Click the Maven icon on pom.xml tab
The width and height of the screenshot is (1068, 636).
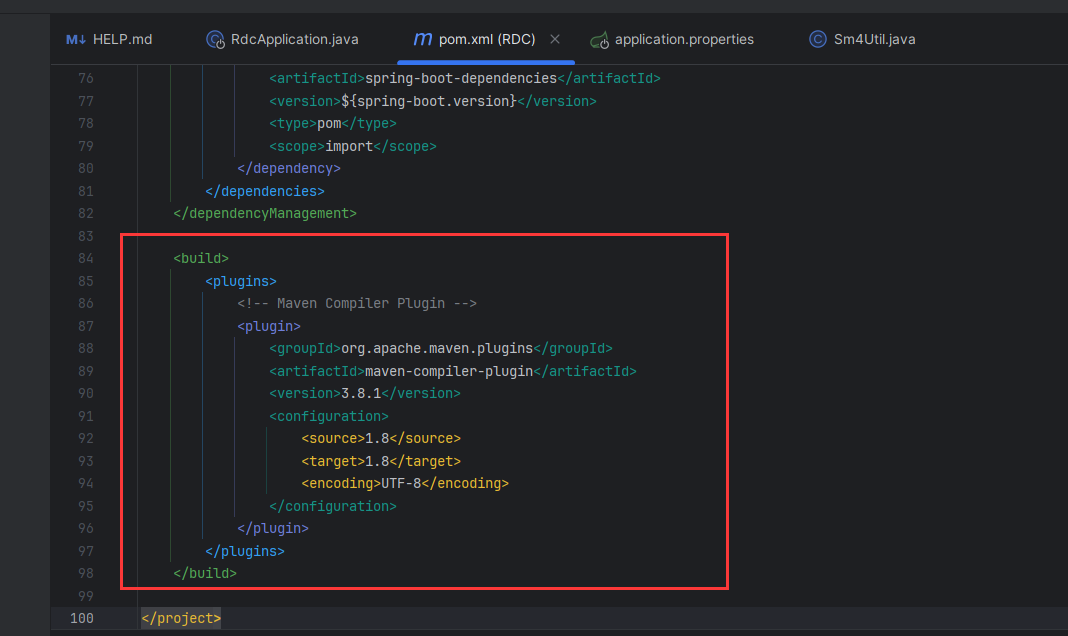click(x=423, y=40)
